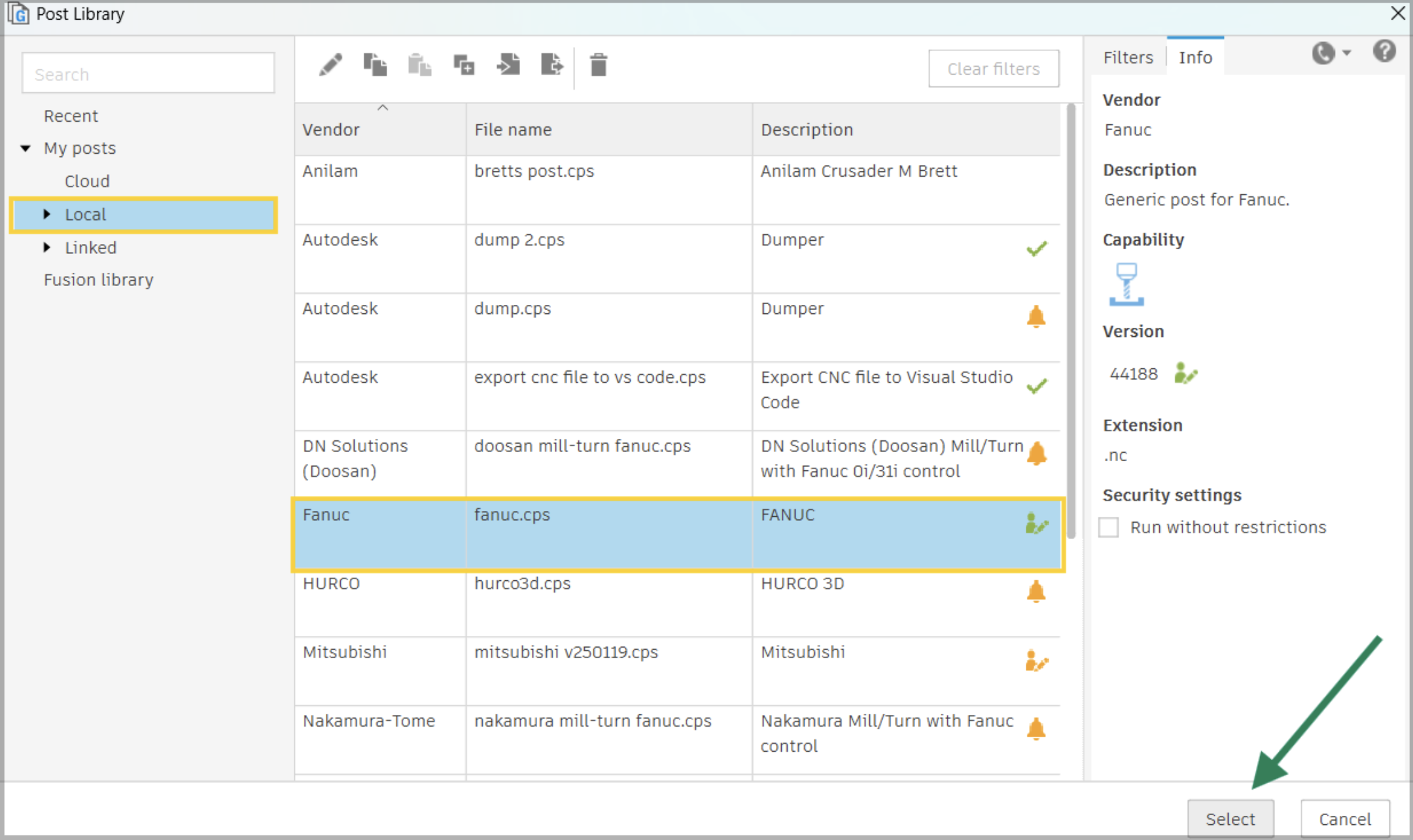Image resolution: width=1413 pixels, height=840 pixels.
Task: Expand the Linked posts section
Action: tap(46, 247)
